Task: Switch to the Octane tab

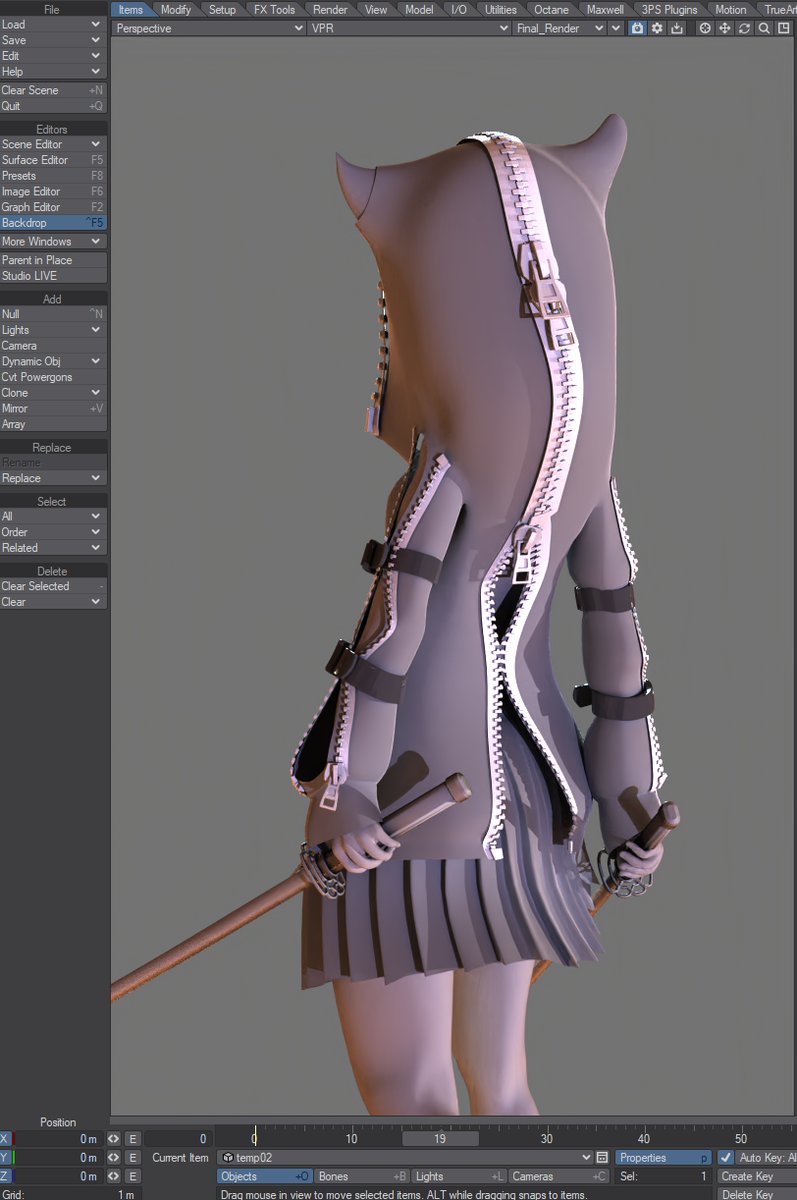Action: (x=551, y=9)
